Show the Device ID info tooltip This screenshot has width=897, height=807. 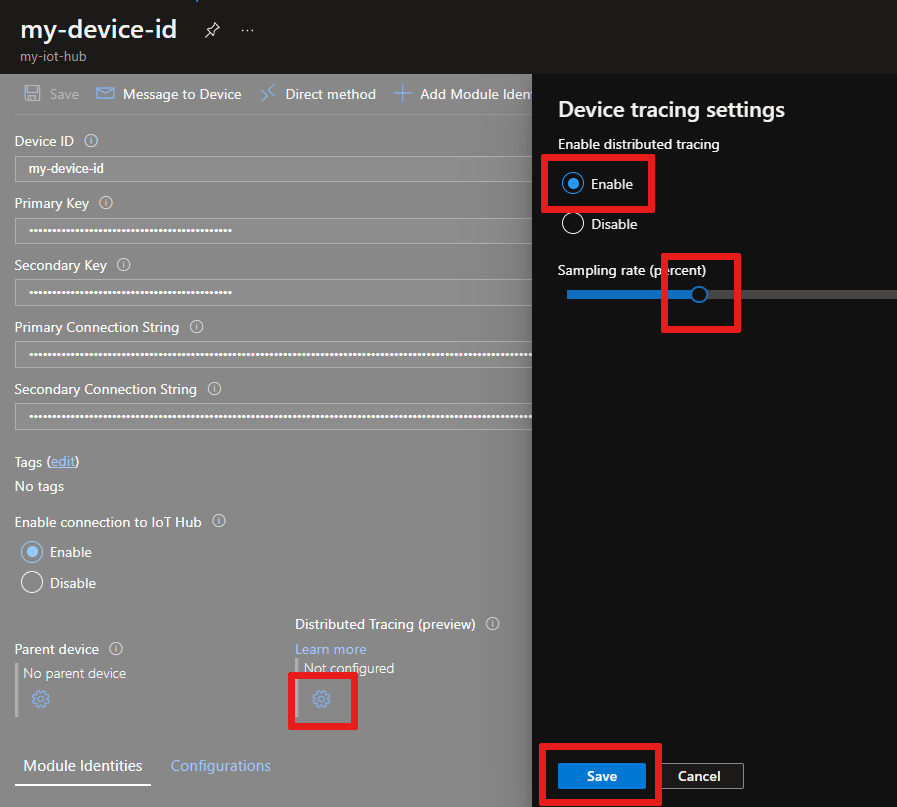[90, 140]
